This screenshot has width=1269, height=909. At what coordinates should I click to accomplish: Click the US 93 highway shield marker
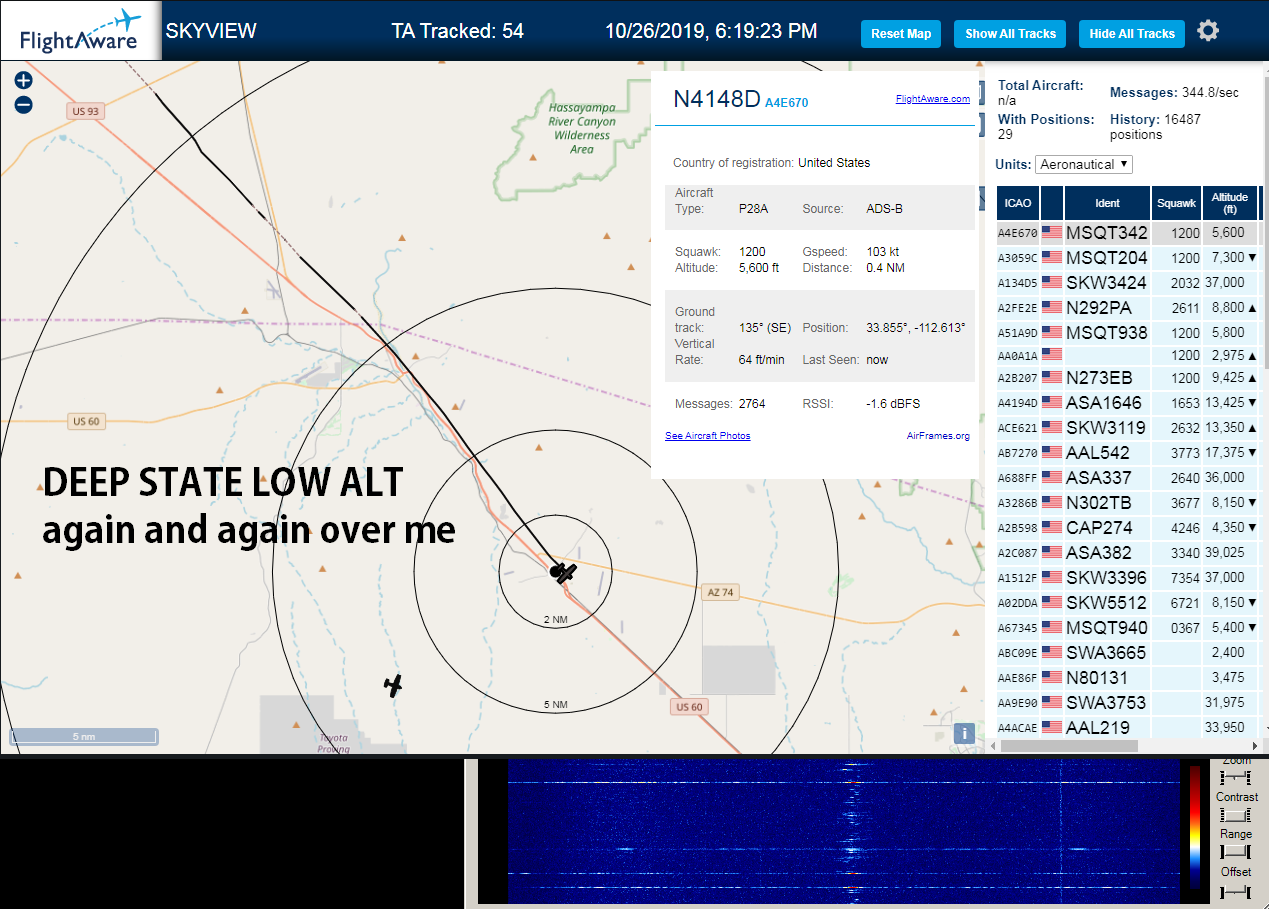click(86, 111)
